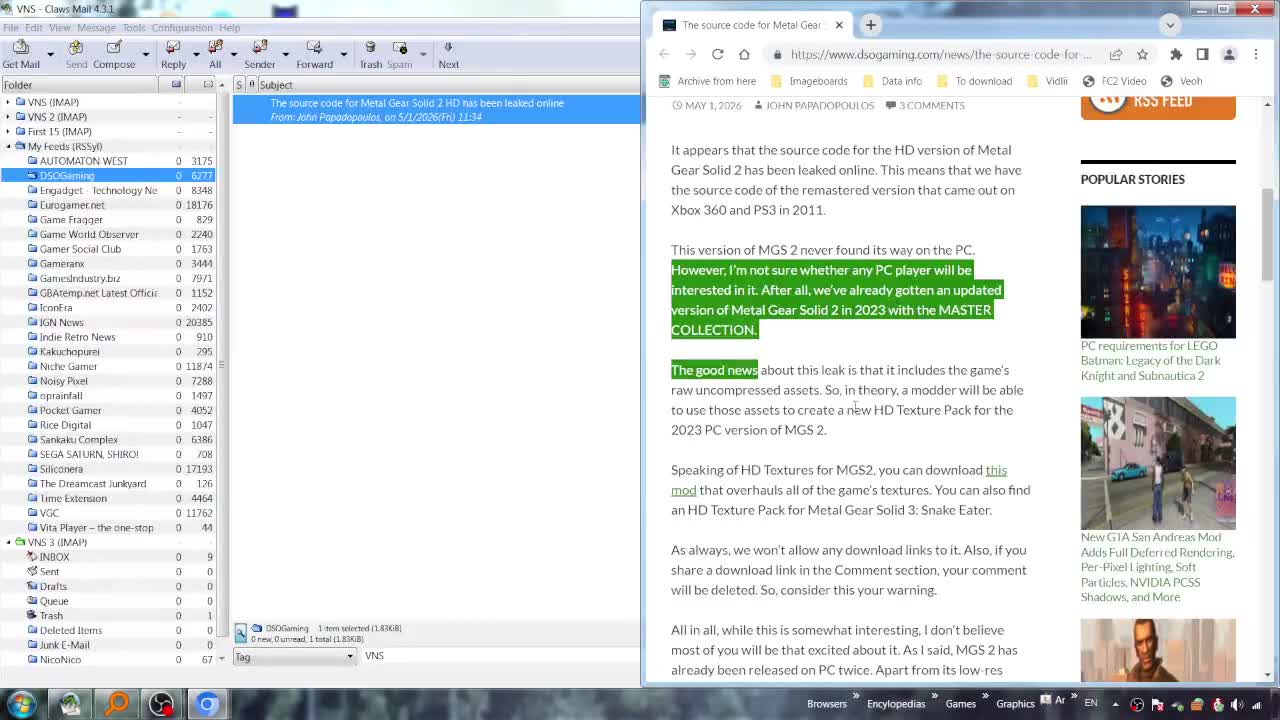Click the browser Home icon
The height and width of the screenshot is (720, 1280).
pyautogui.click(x=744, y=54)
